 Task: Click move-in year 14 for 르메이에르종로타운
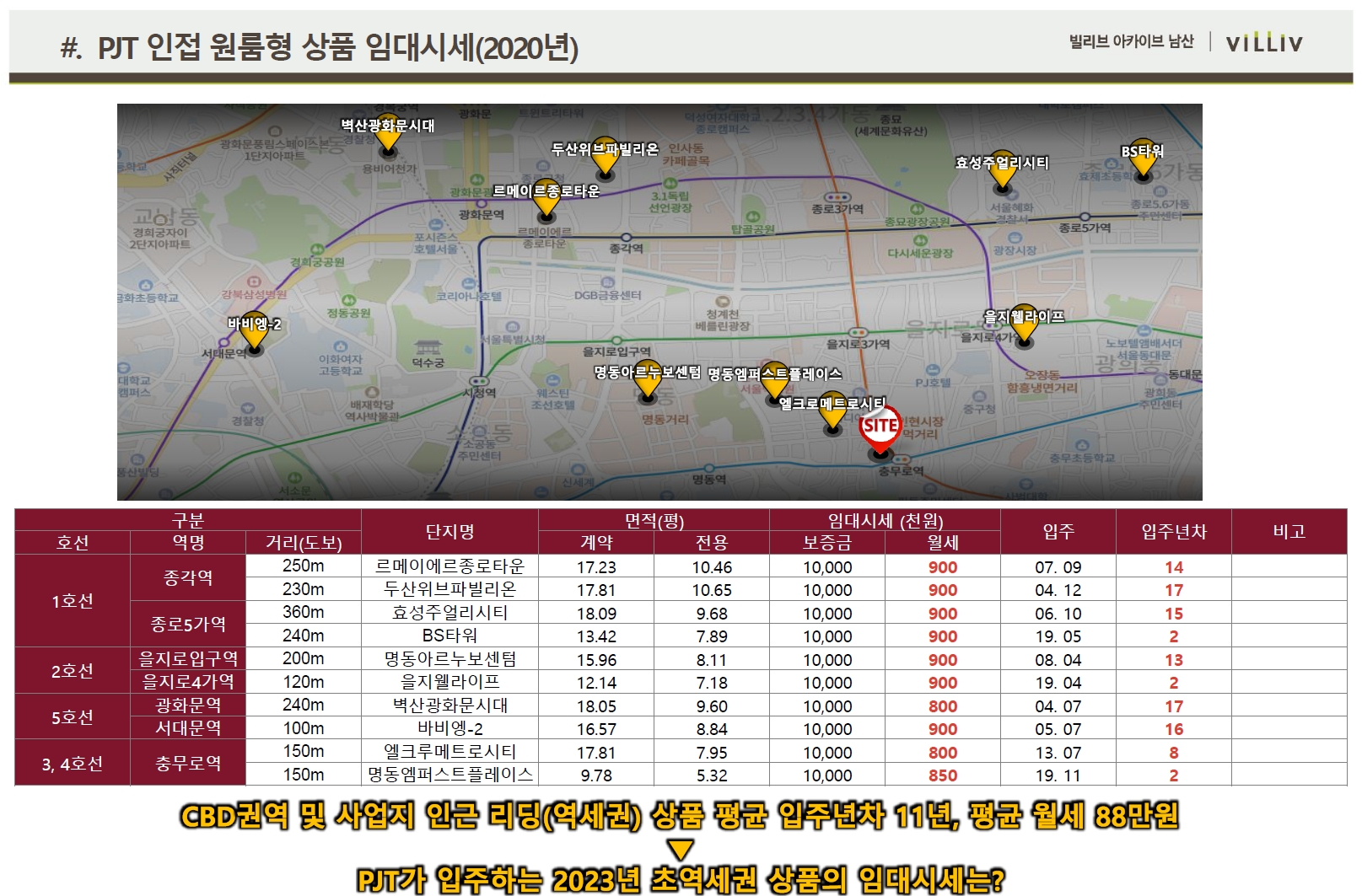point(1174,567)
